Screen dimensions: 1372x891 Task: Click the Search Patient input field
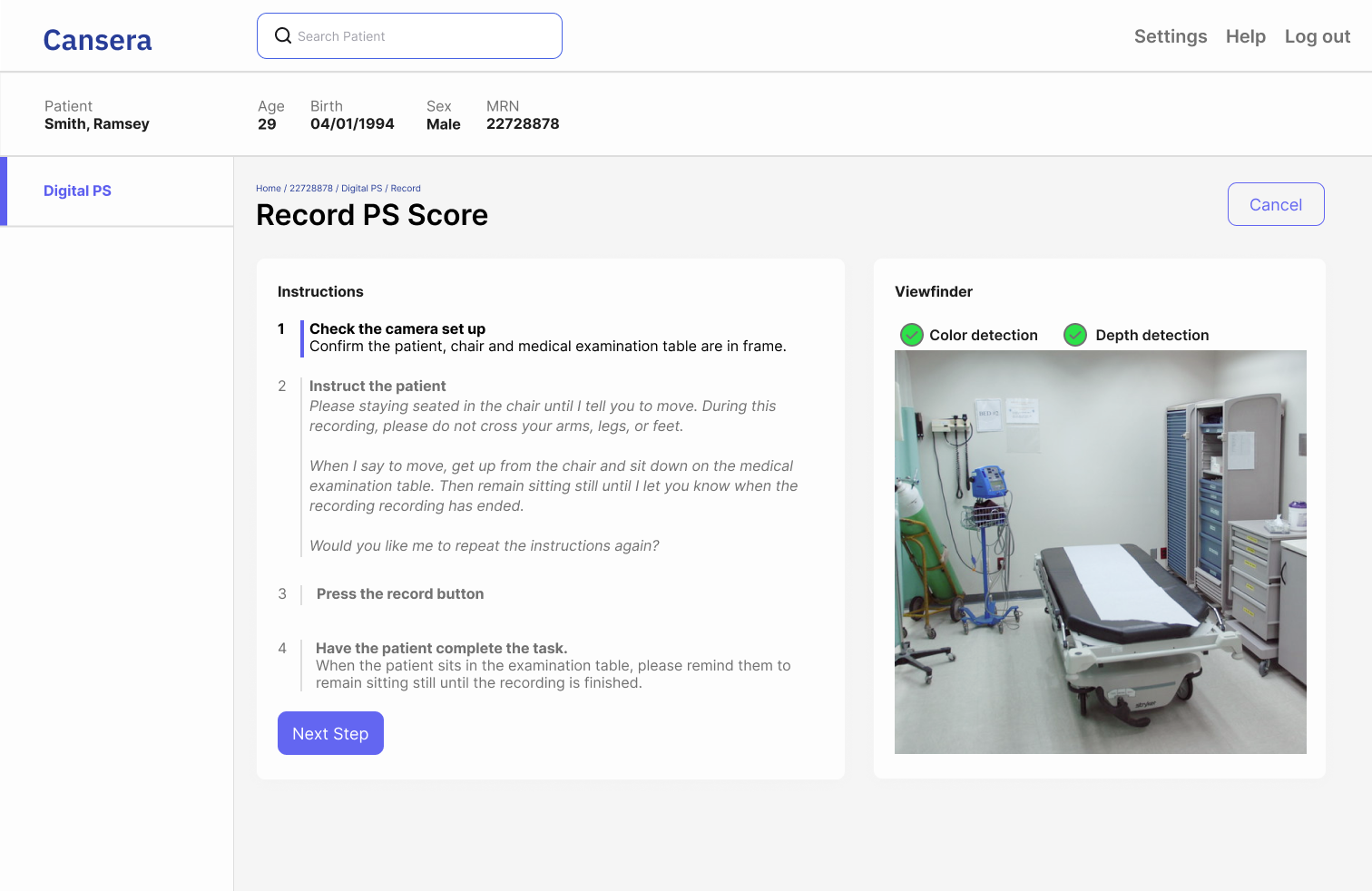tap(409, 35)
